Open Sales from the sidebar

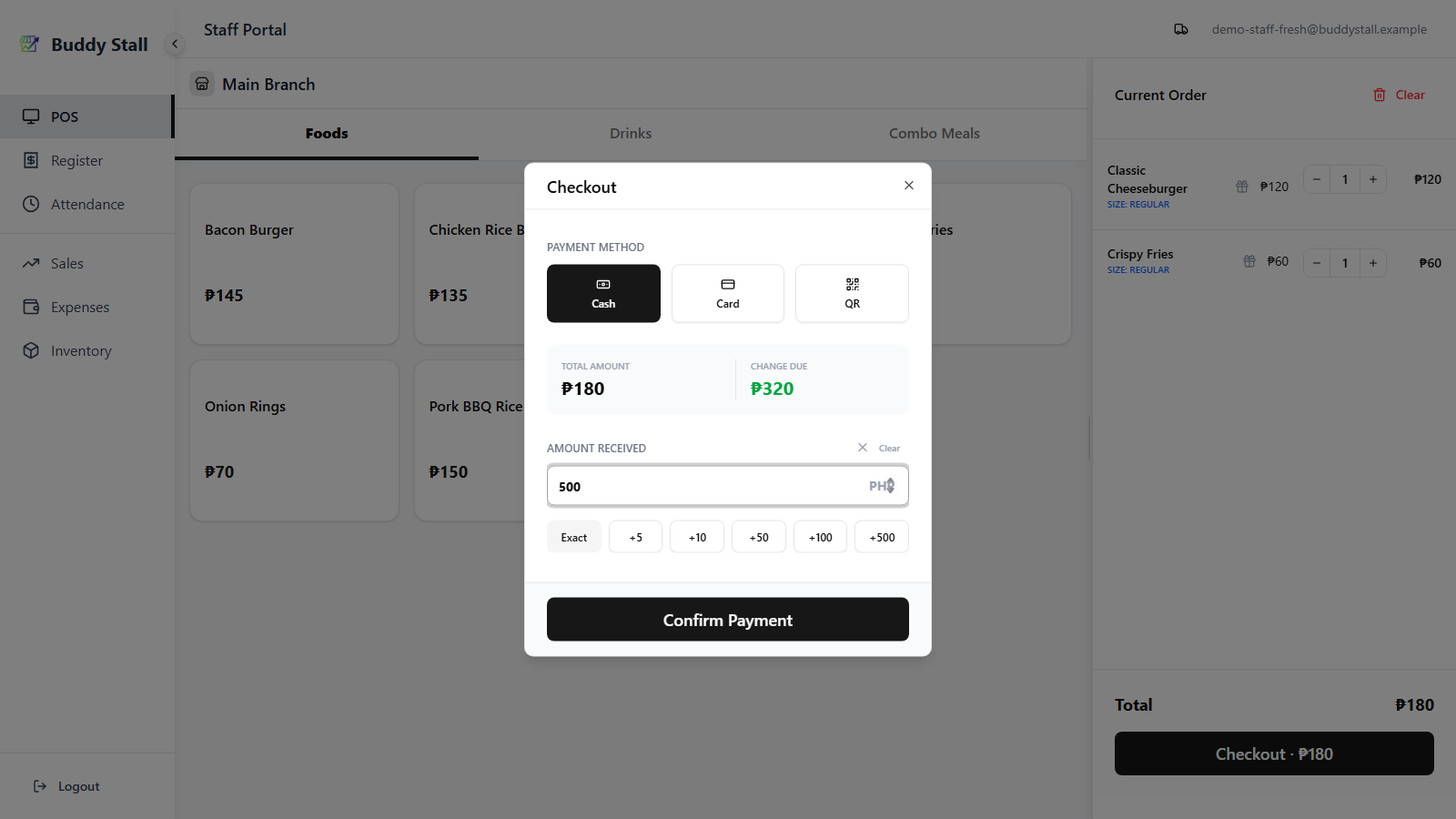pos(86,263)
